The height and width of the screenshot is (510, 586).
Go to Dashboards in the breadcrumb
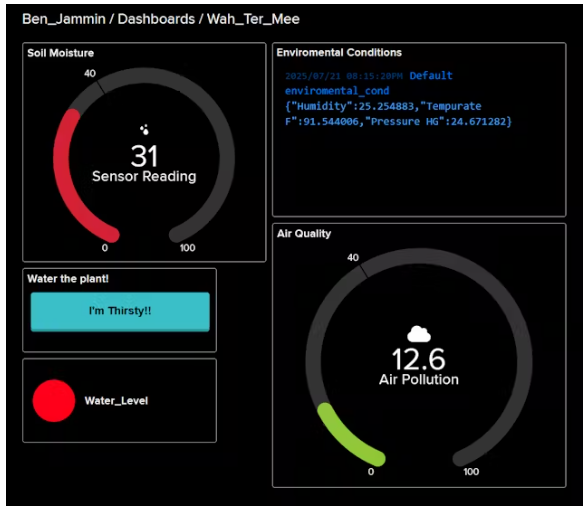(x=156, y=19)
